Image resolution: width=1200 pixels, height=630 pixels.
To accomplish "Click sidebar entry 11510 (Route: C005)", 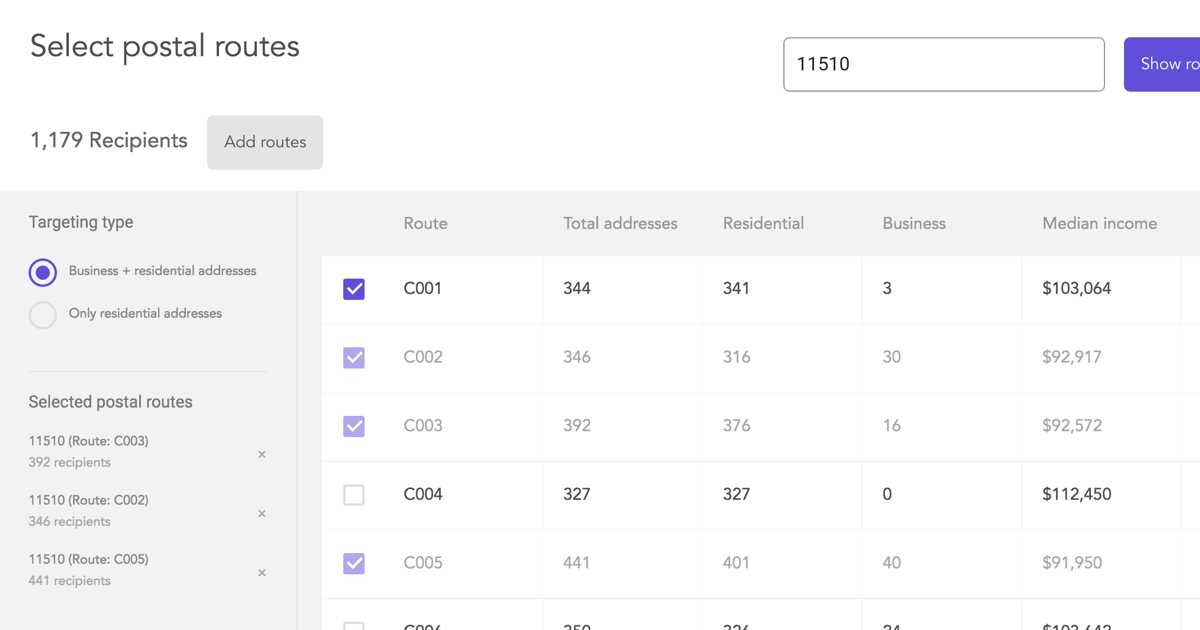I will click(x=89, y=559).
